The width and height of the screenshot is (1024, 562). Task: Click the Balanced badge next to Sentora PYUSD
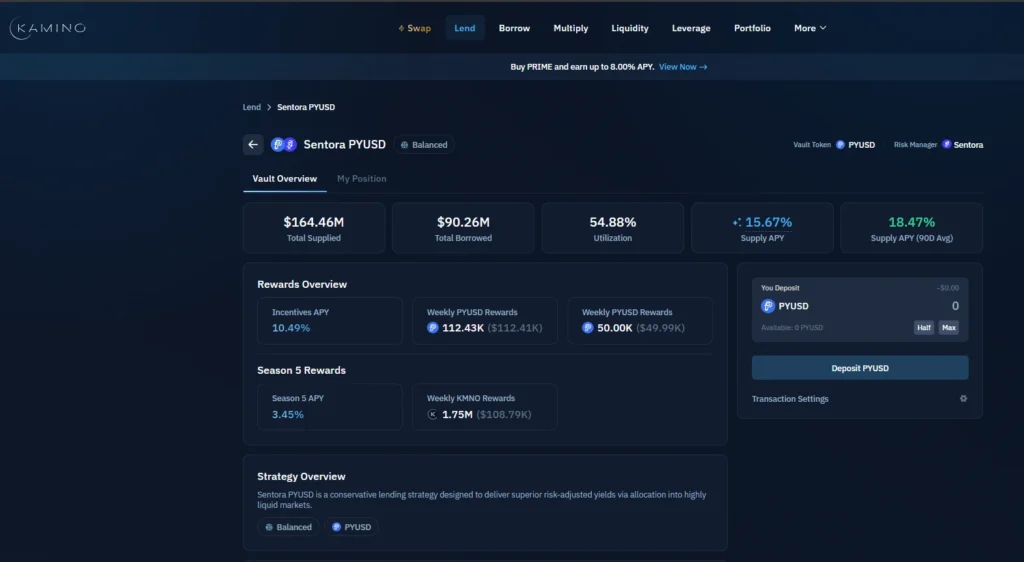point(424,145)
